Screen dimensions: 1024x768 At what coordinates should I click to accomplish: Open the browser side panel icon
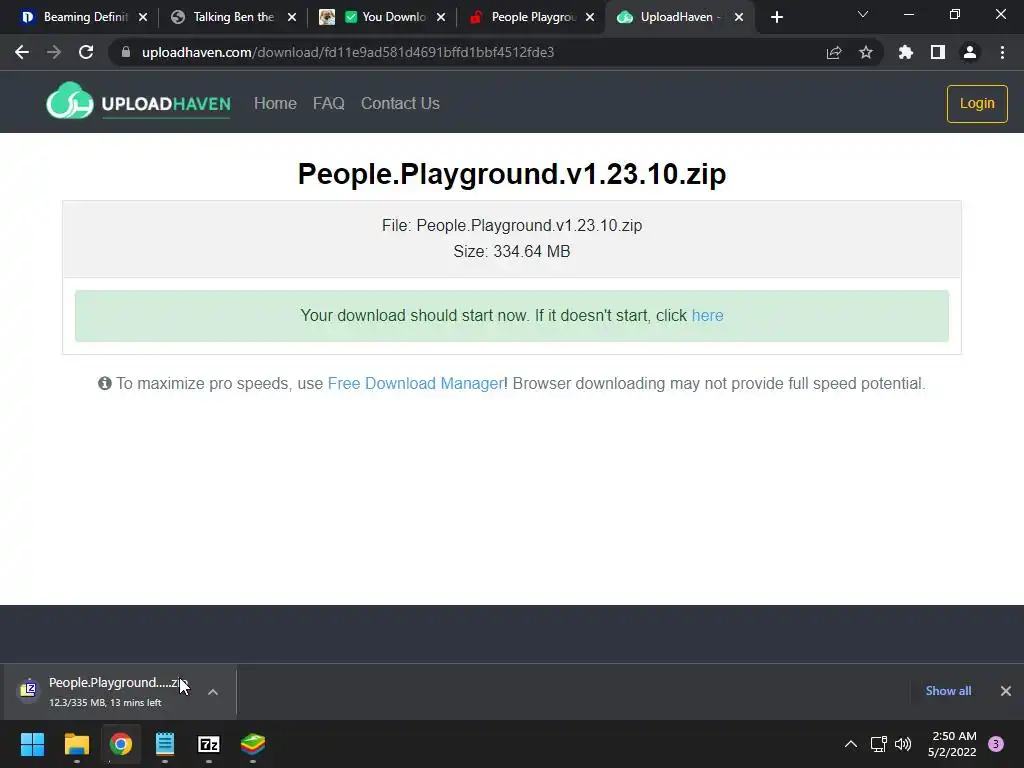coord(938,52)
